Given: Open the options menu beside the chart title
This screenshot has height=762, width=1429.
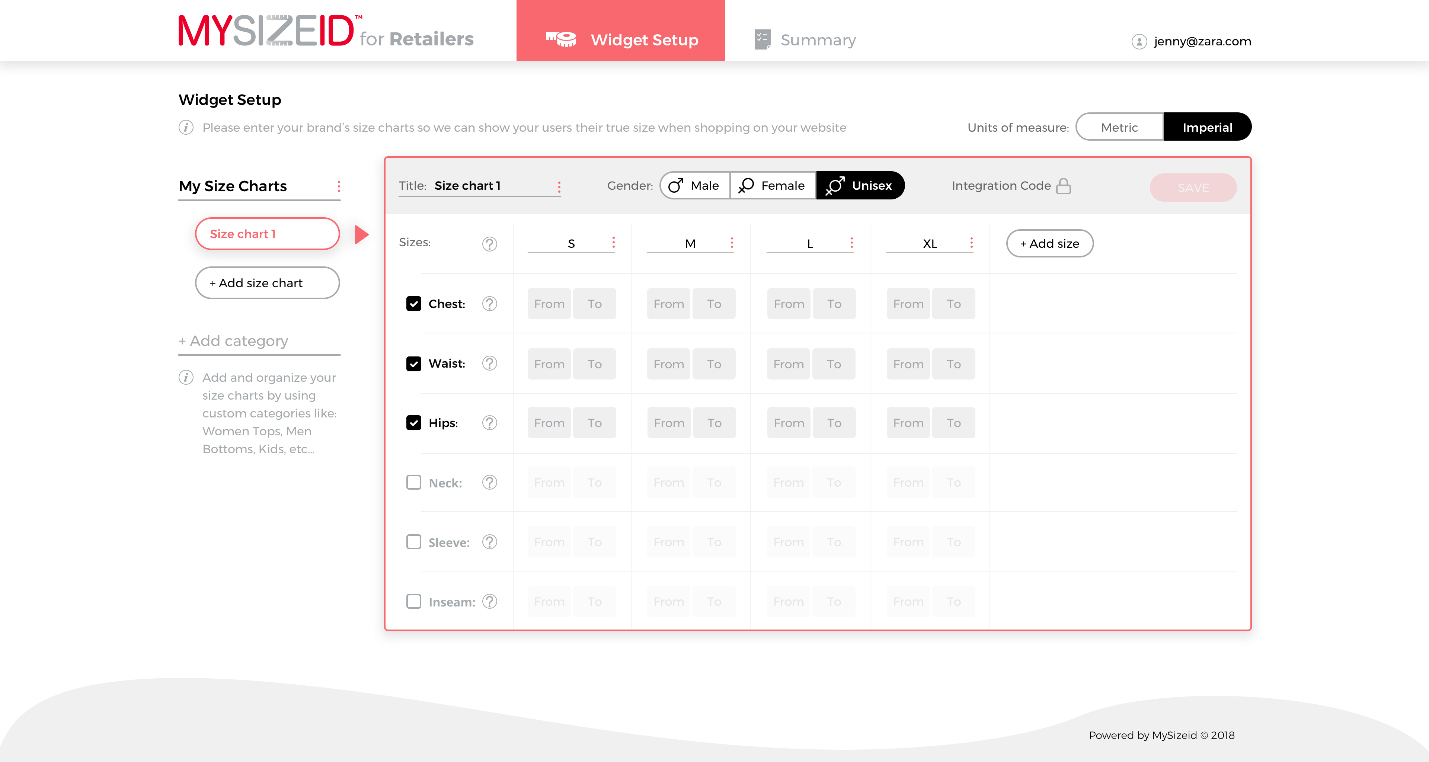Looking at the screenshot, I should 559,187.
